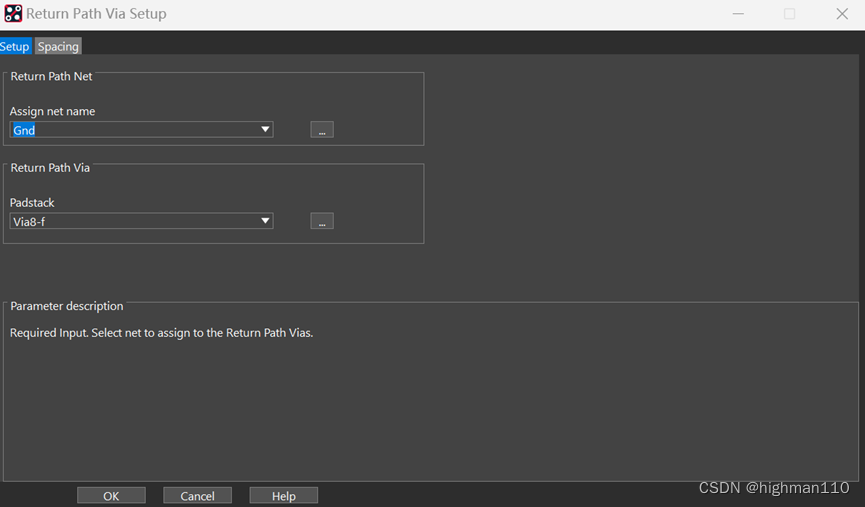Click the 'Assign net name' label

[52, 111]
